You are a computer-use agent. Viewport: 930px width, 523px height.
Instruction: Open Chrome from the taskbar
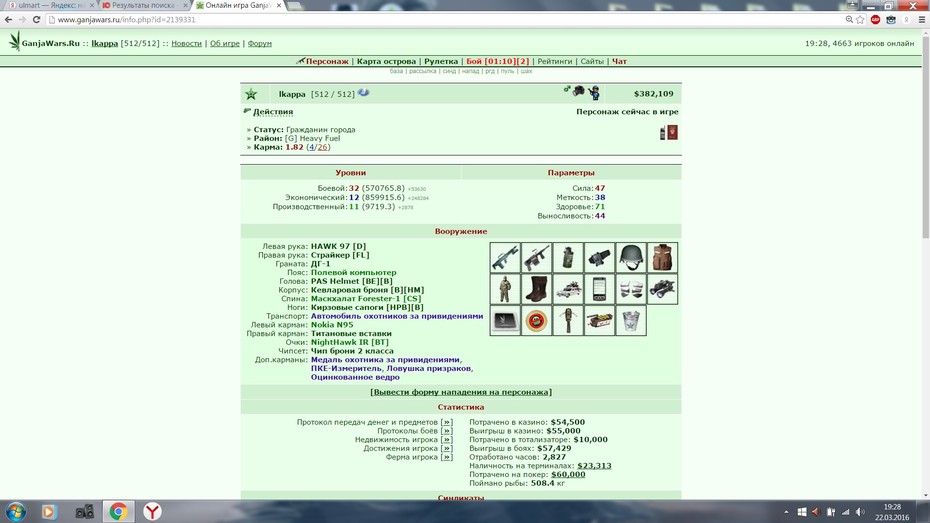pos(118,511)
